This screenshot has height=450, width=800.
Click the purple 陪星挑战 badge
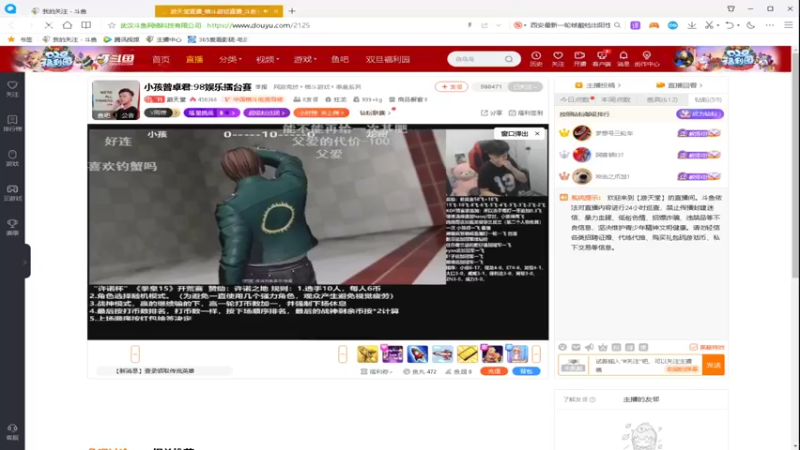[211, 113]
